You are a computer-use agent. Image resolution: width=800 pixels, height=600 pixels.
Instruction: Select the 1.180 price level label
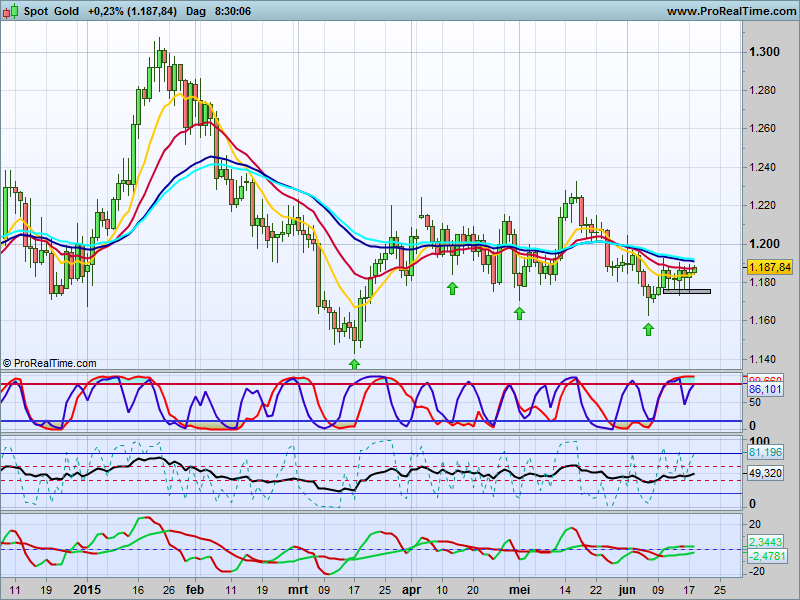(762, 282)
